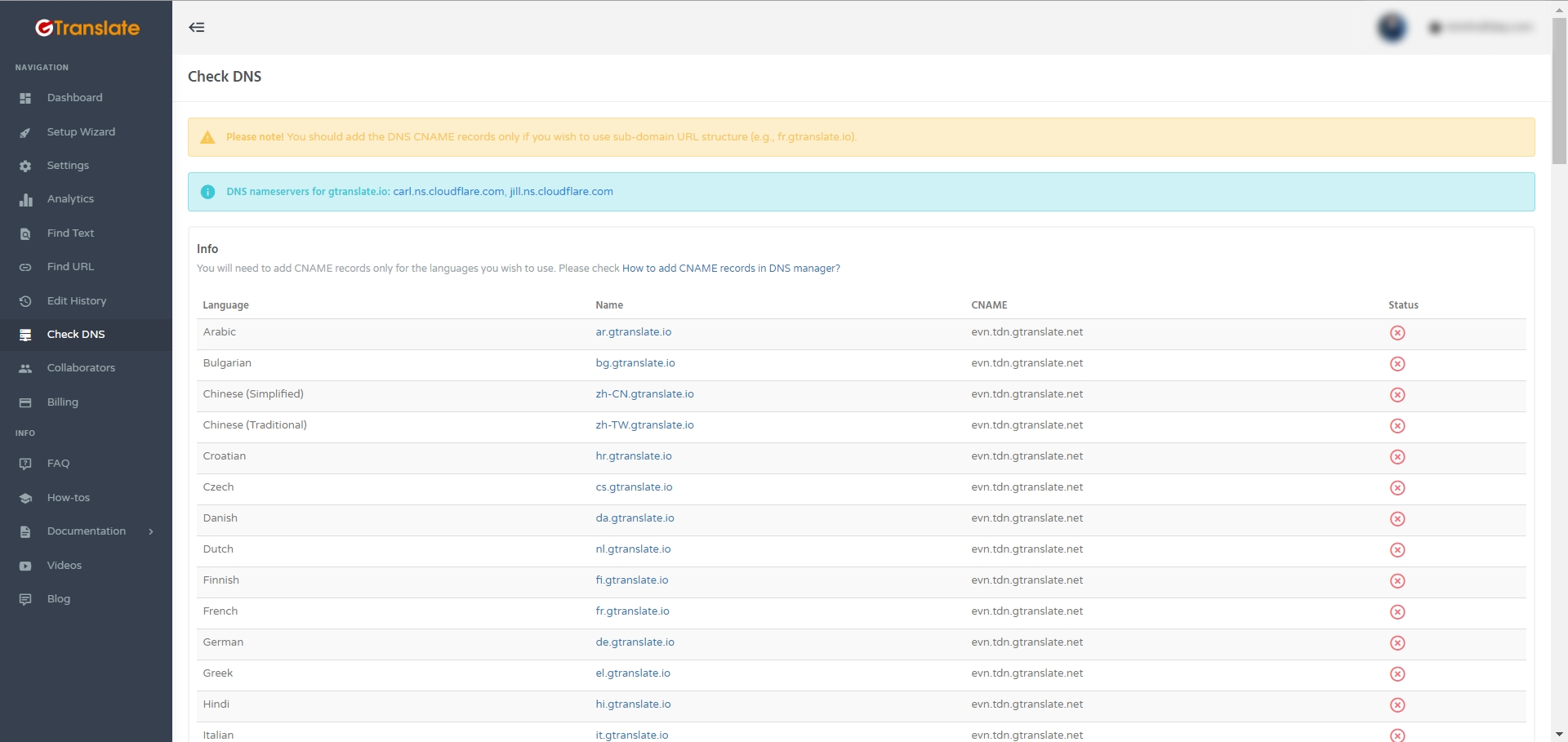This screenshot has width=1568, height=742.
Task: Open Billing via the card icon
Action: (x=25, y=402)
